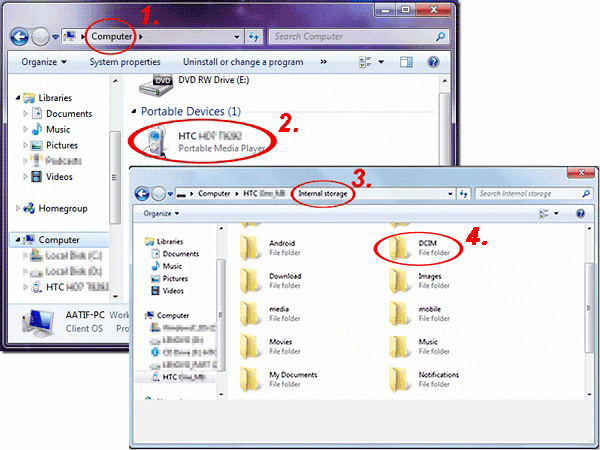Screen dimensions: 600x450
Task: Click Back button in Internal storage window
Action: (x=142, y=194)
